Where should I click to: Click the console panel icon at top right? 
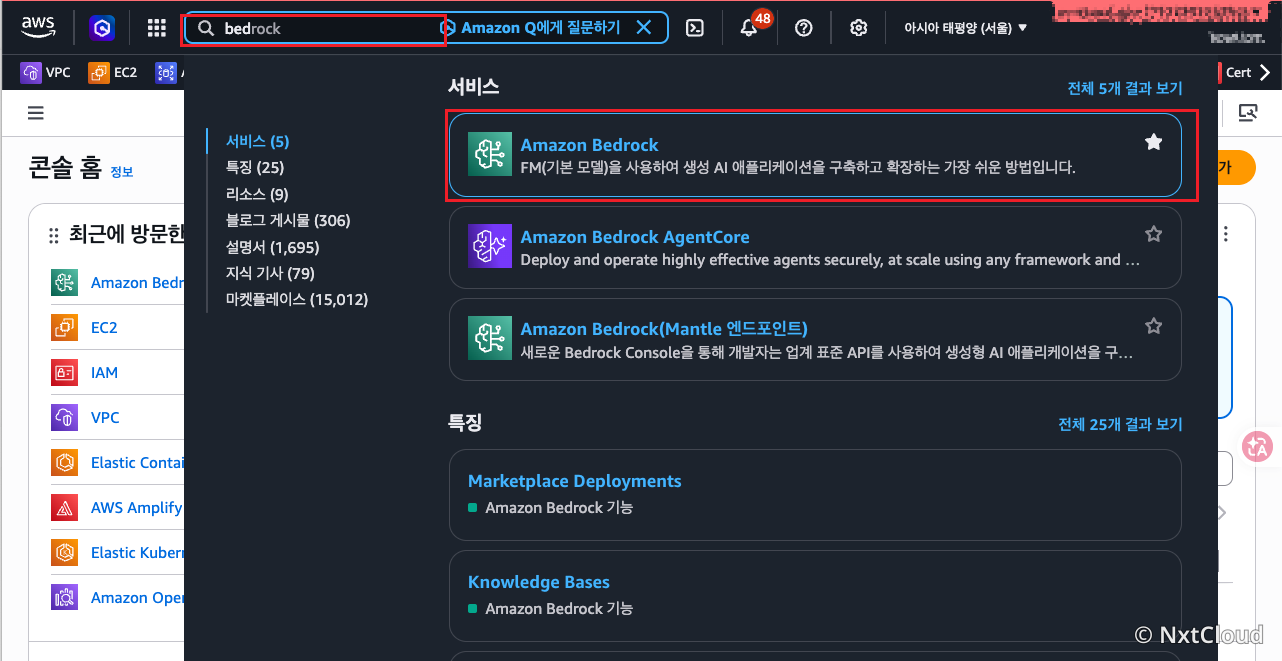[1247, 113]
